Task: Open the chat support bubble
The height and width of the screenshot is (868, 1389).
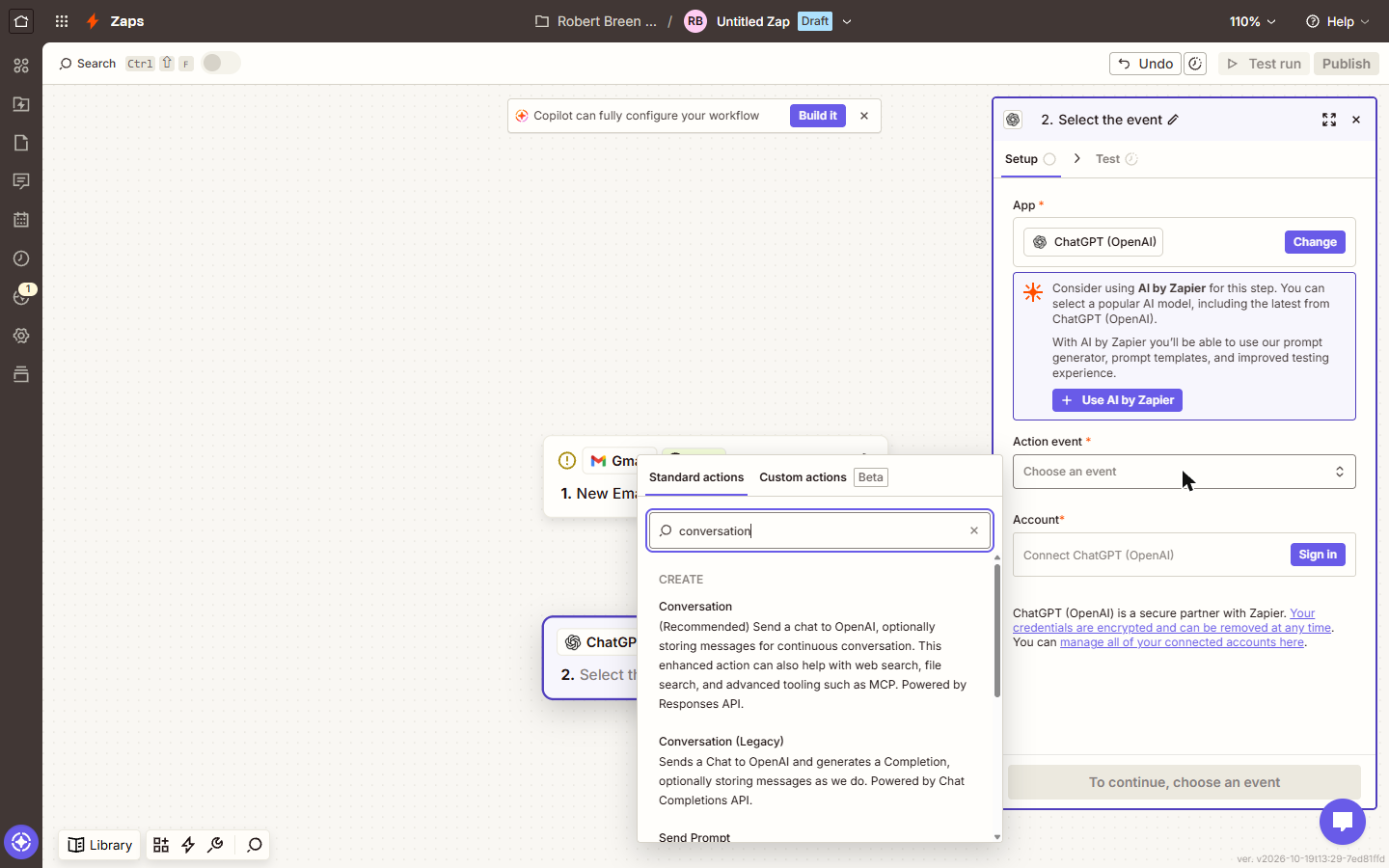Action: tap(1343, 822)
